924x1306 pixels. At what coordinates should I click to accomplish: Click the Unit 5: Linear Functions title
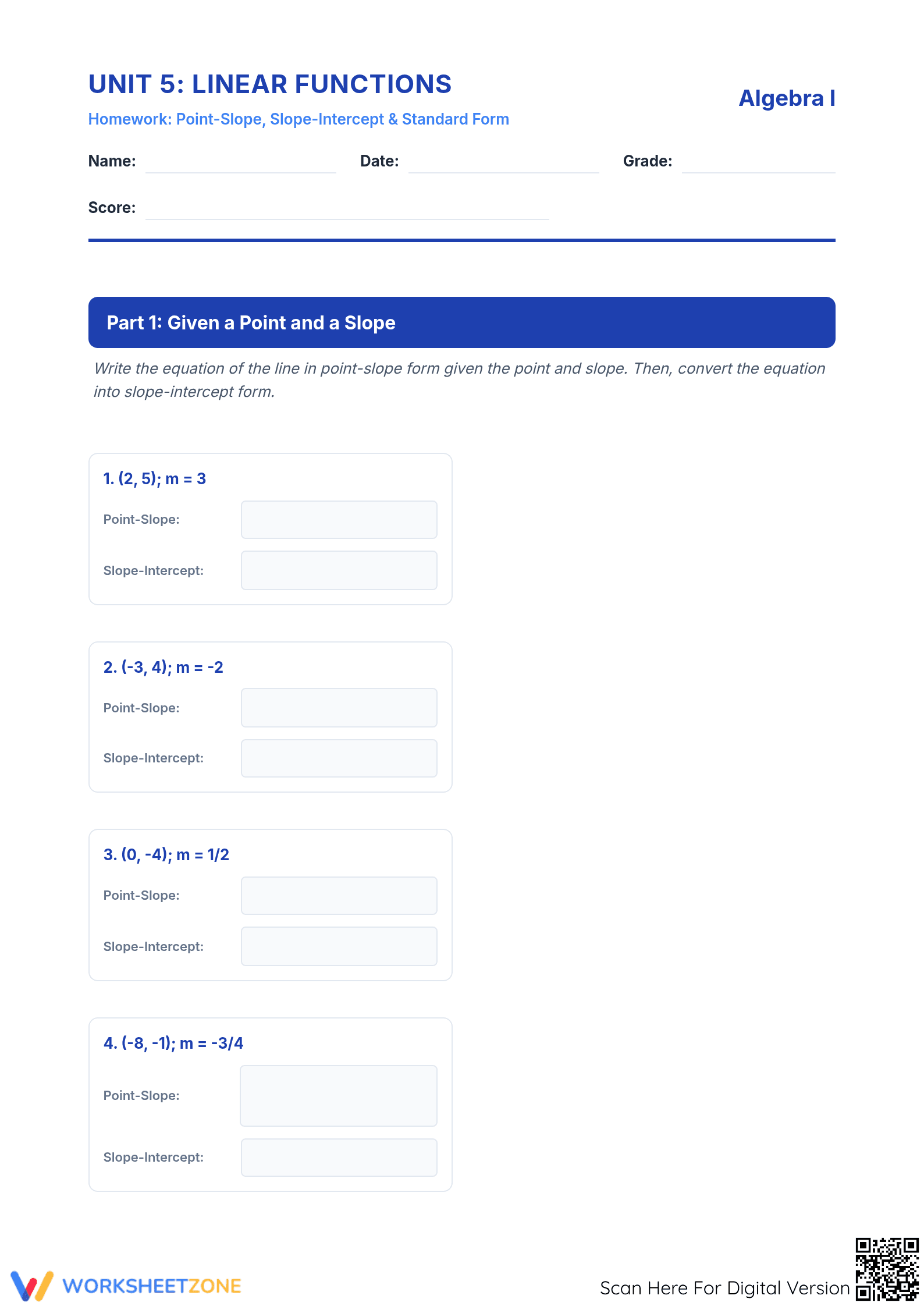pyautogui.click(x=270, y=84)
